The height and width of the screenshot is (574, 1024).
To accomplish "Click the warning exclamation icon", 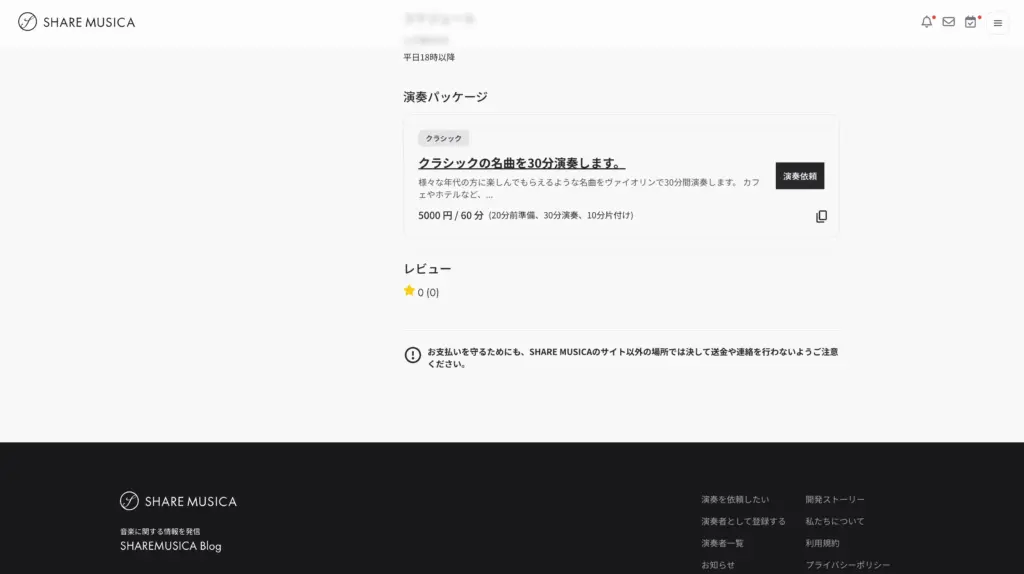I will click(x=412, y=355).
